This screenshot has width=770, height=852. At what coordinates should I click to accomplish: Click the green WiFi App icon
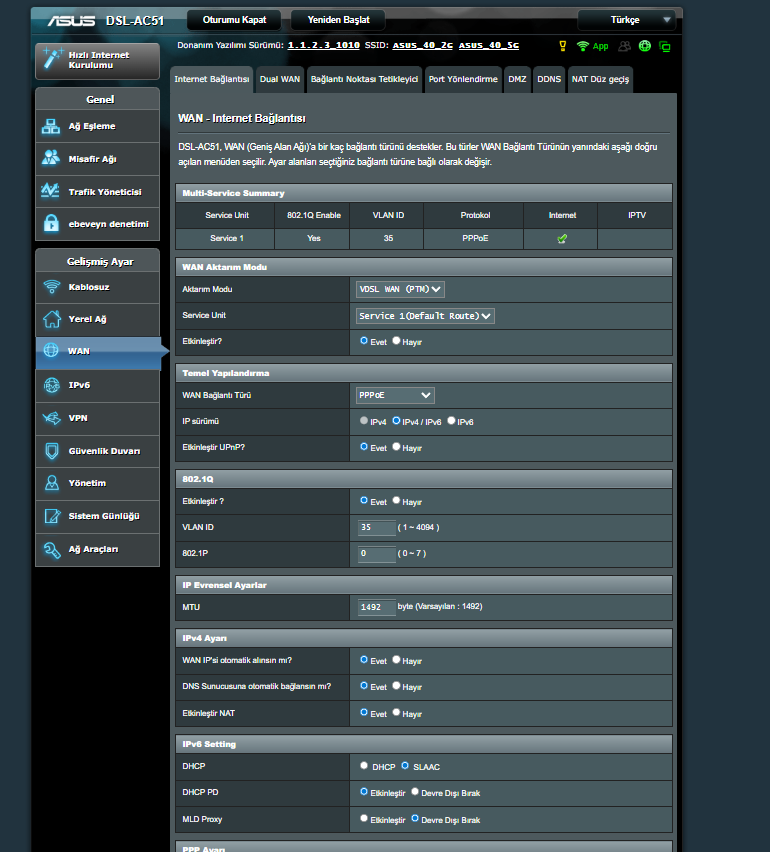[x=592, y=46]
